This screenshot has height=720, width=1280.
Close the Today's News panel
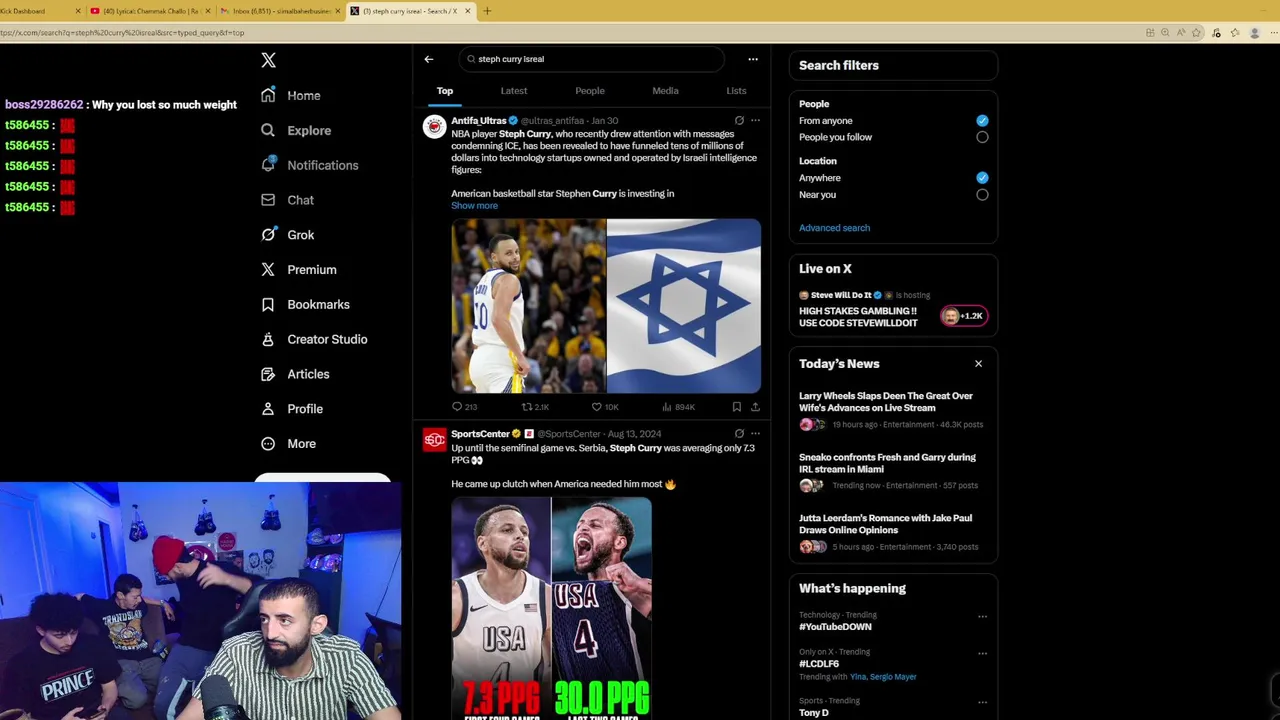(978, 364)
